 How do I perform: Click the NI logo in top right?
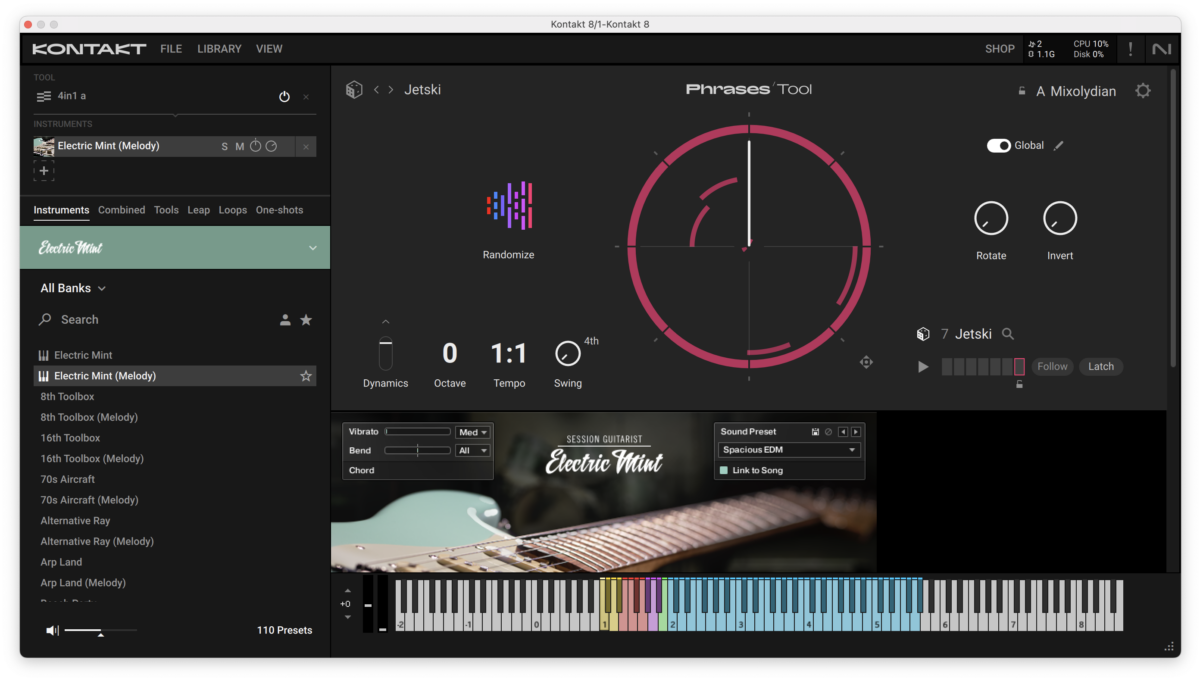[x=1161, y=49]
